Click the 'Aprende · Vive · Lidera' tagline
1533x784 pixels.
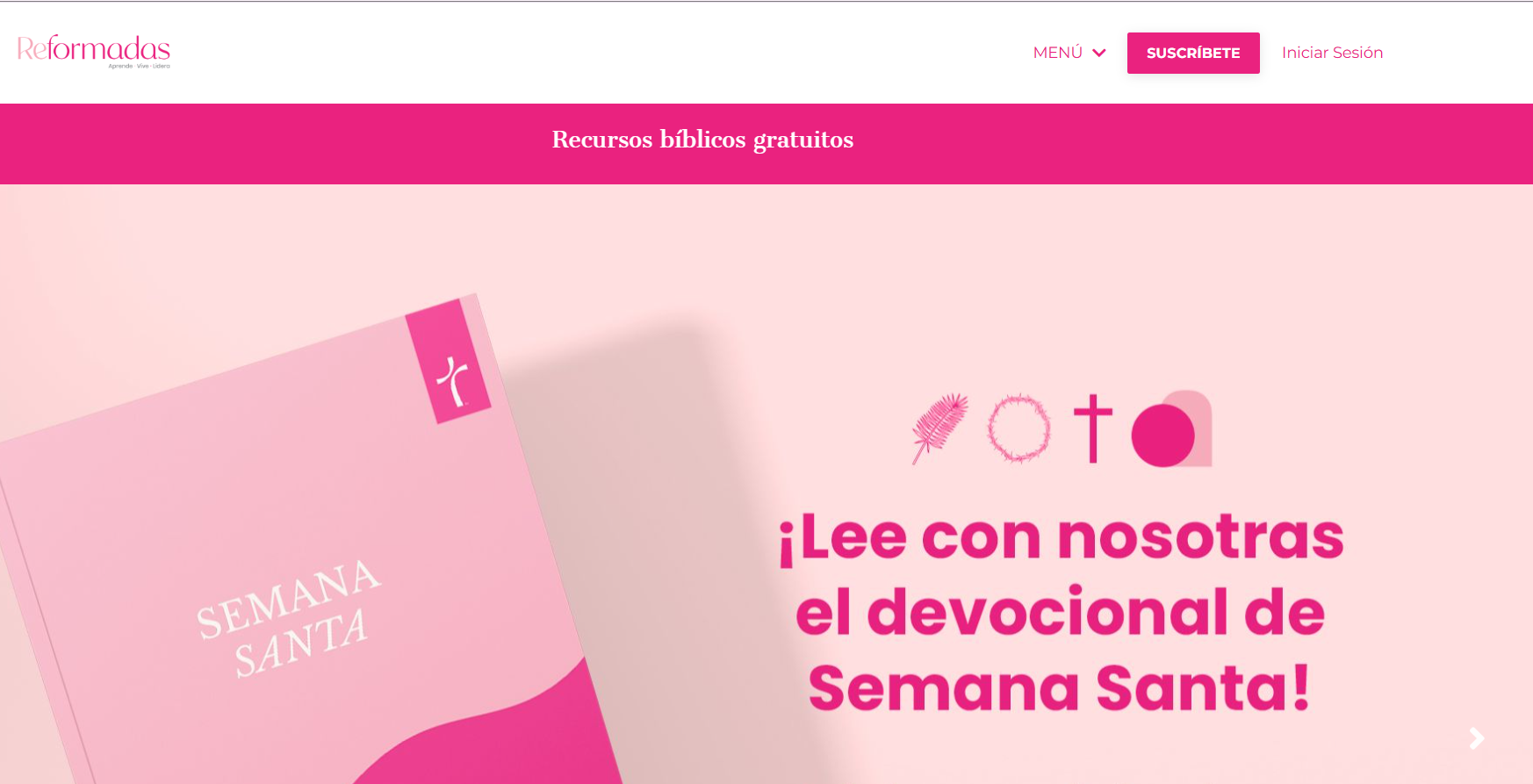(140, 66)
